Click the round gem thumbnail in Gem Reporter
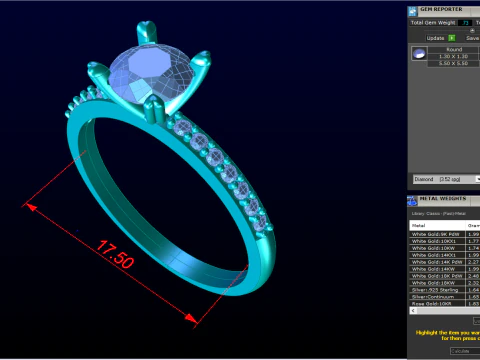480x360 pixels. coord(419,53)
